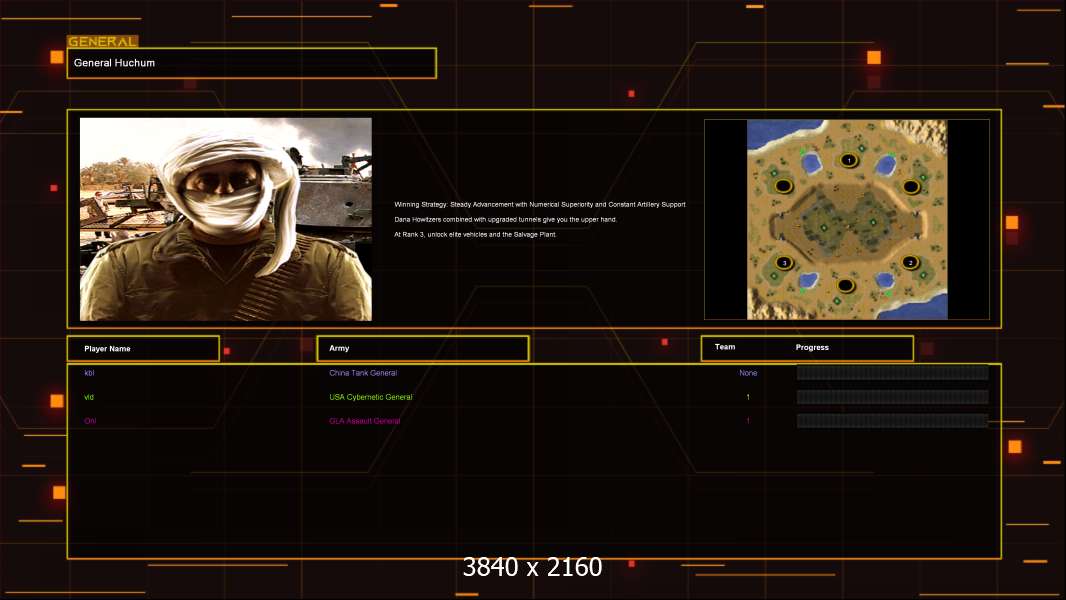Click team value 1 in vld's row
The image size is (1066, 600).
(748, 397)
